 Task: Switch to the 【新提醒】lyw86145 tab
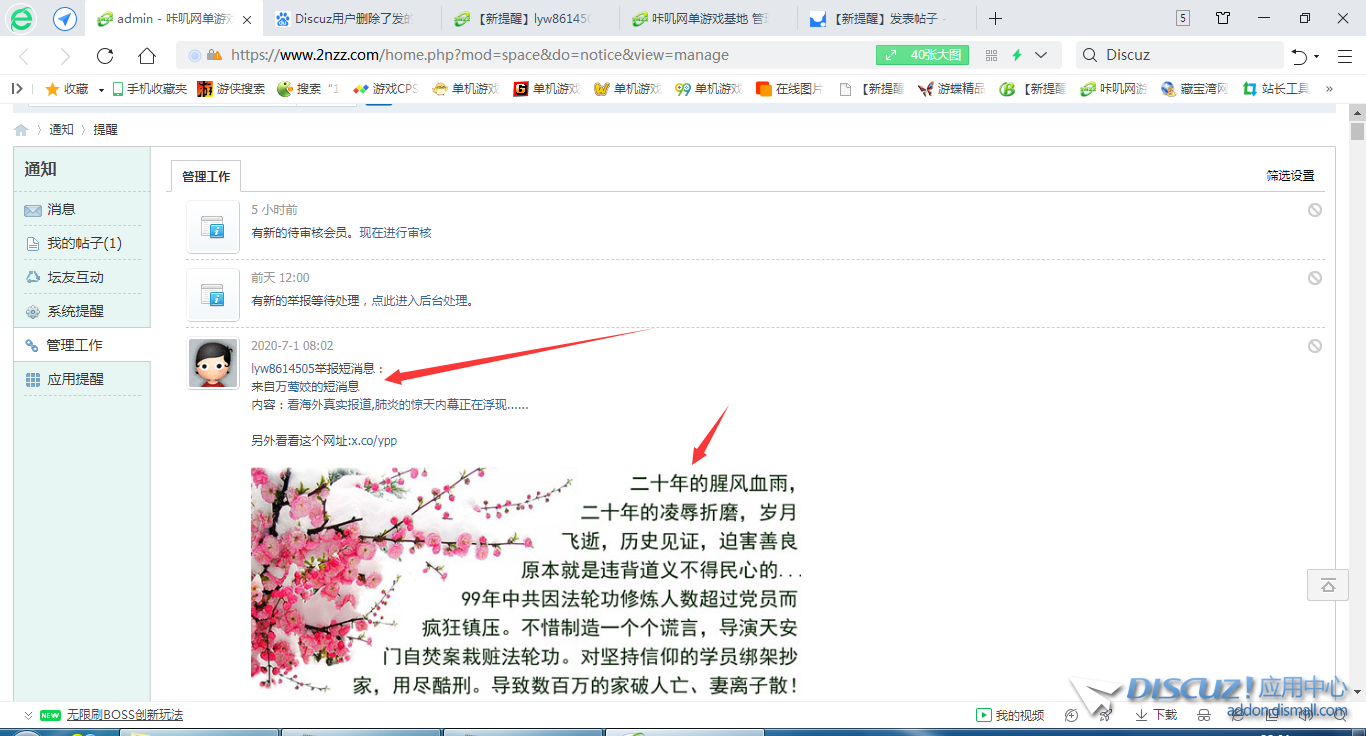[532, 19]
